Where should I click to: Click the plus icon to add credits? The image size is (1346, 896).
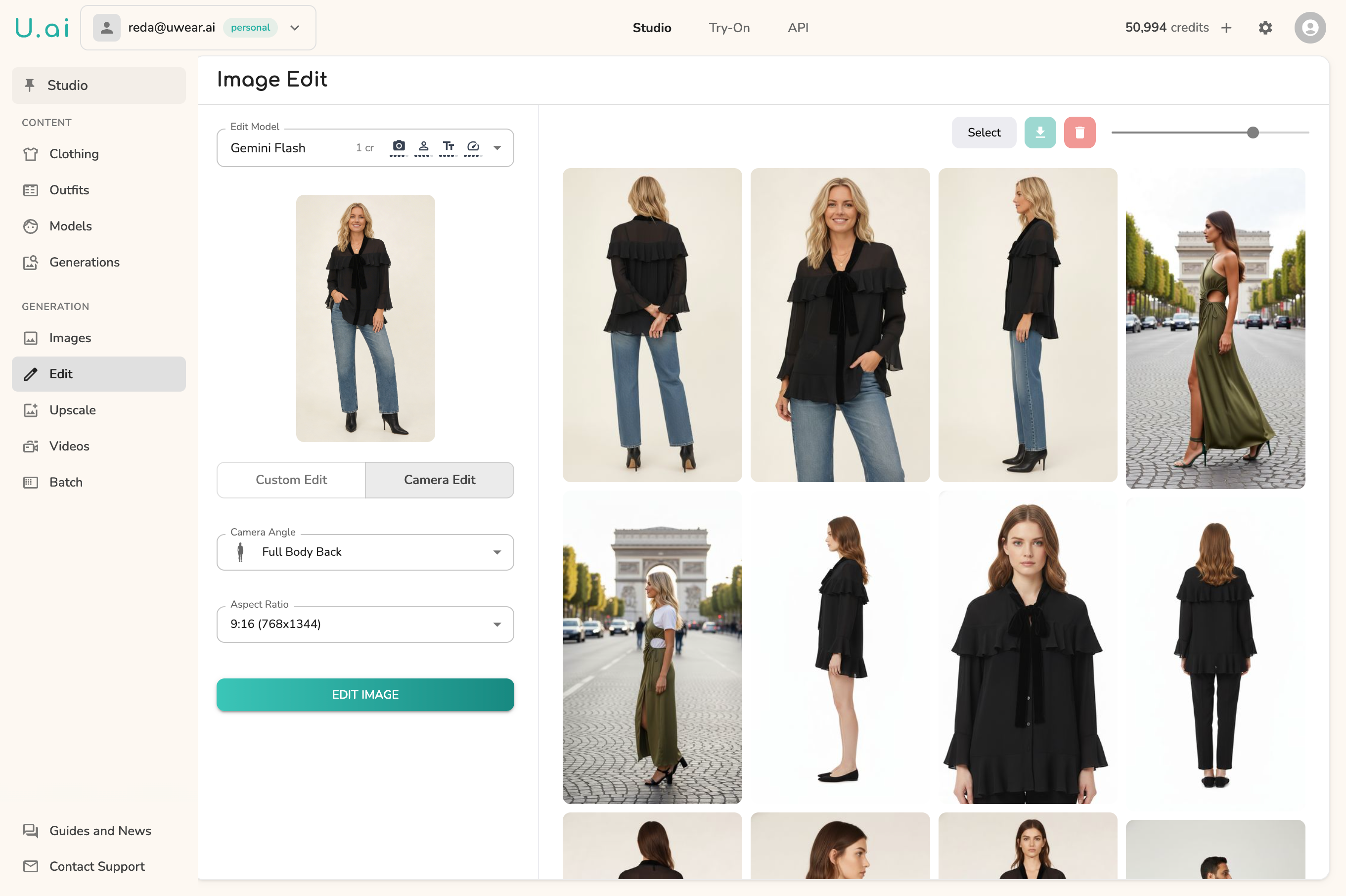tap(1226, 27)
